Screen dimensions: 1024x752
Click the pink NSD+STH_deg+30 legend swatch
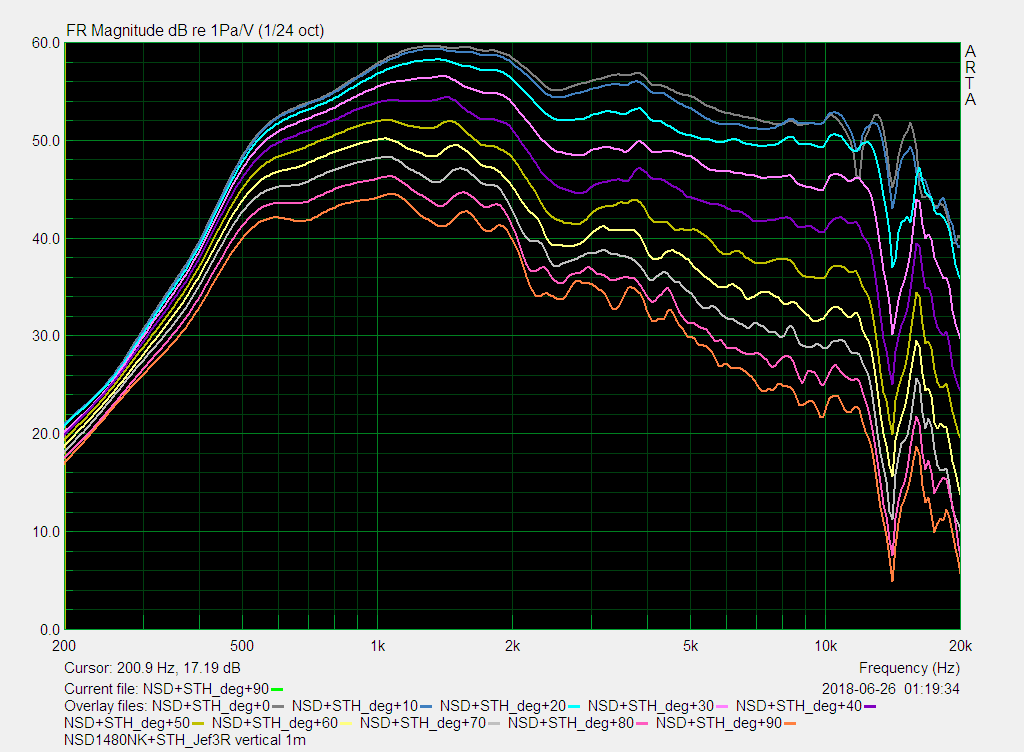coord(722,706)
